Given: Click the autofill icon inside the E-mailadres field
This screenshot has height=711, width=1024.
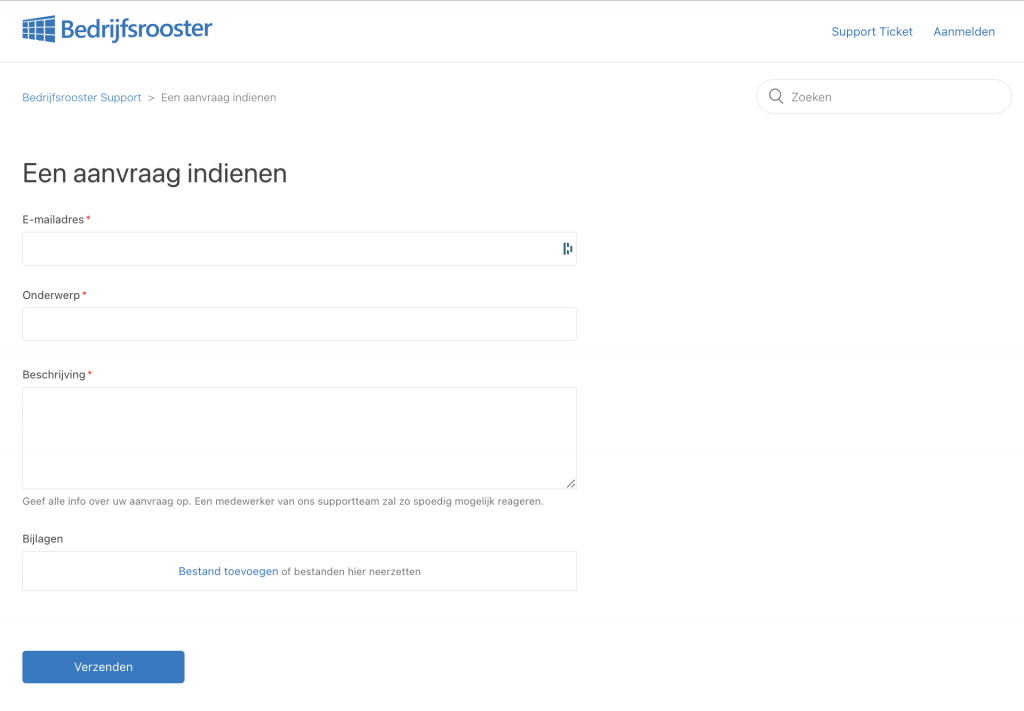Looking at the screenshot, I should click(567, 248).
